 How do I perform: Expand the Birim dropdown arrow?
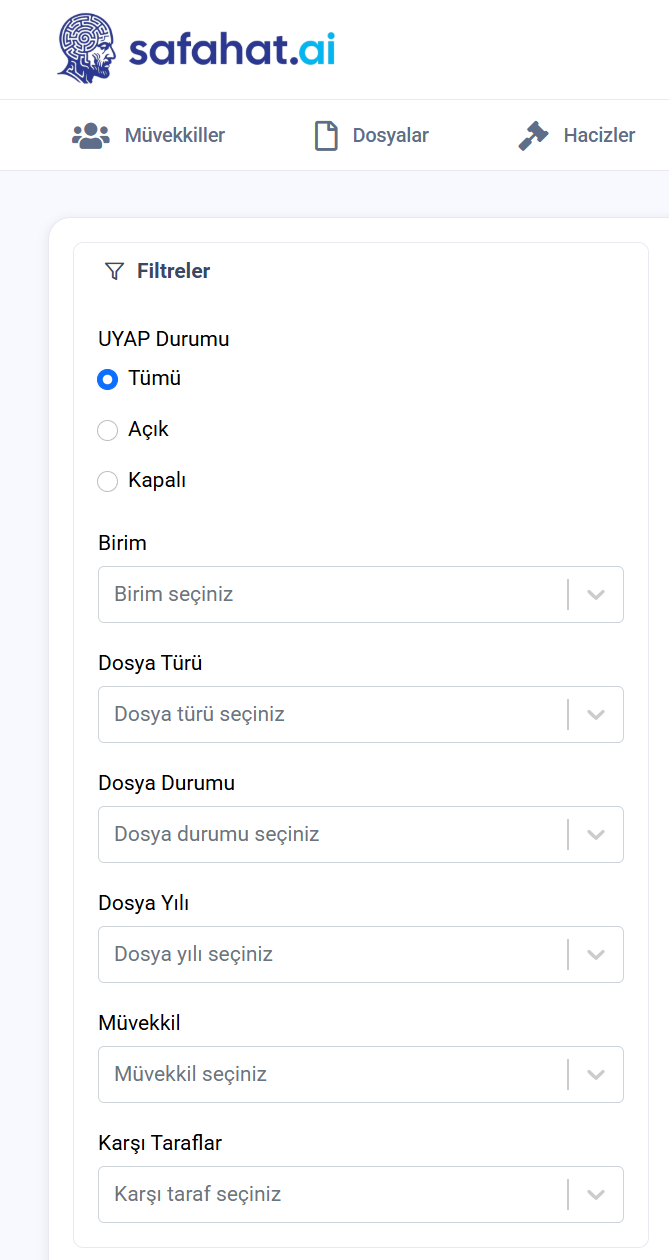596,594
